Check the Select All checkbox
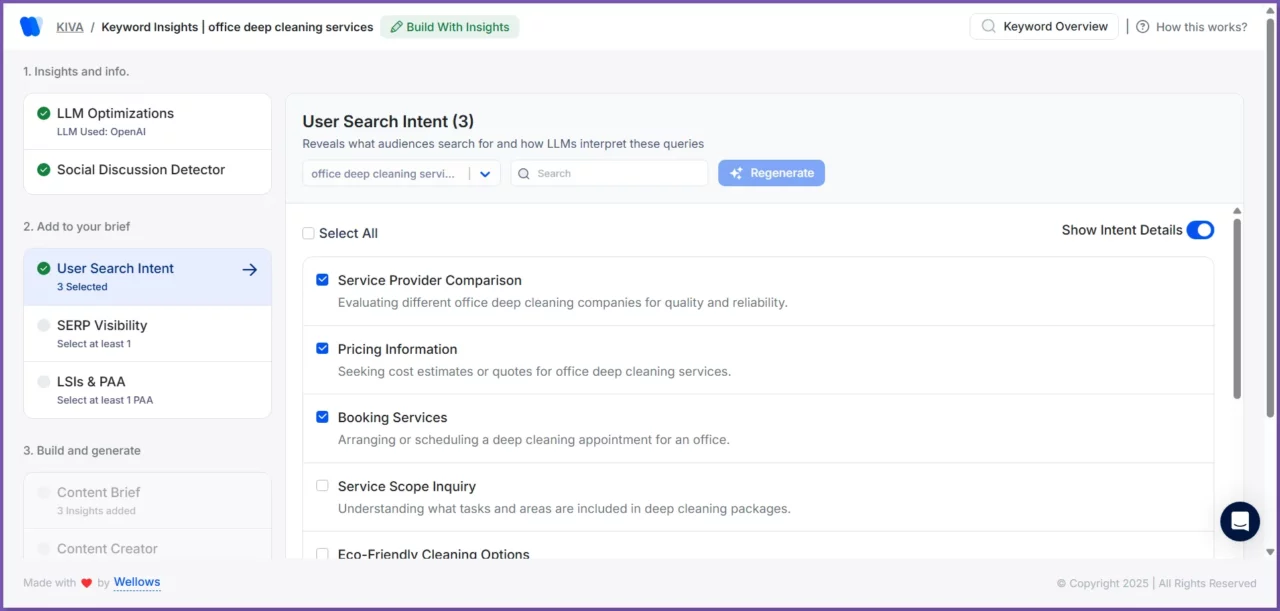 (308, 232)
